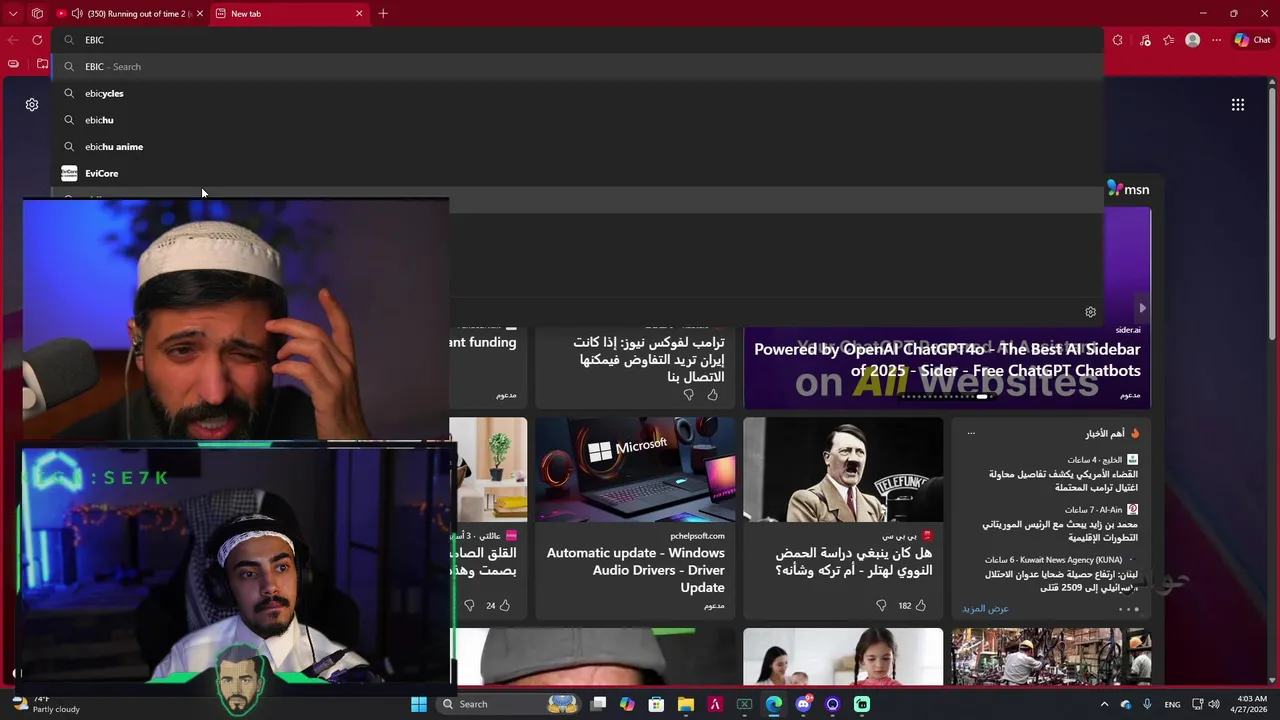Focus the address bar containing EBIC
Viewport: 1280px width, 720px height.
click(578, 40)
